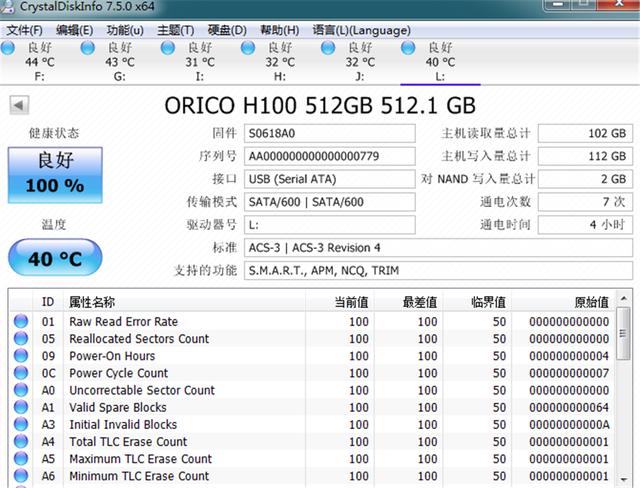Click the 原始值 column header

[562, 302]
